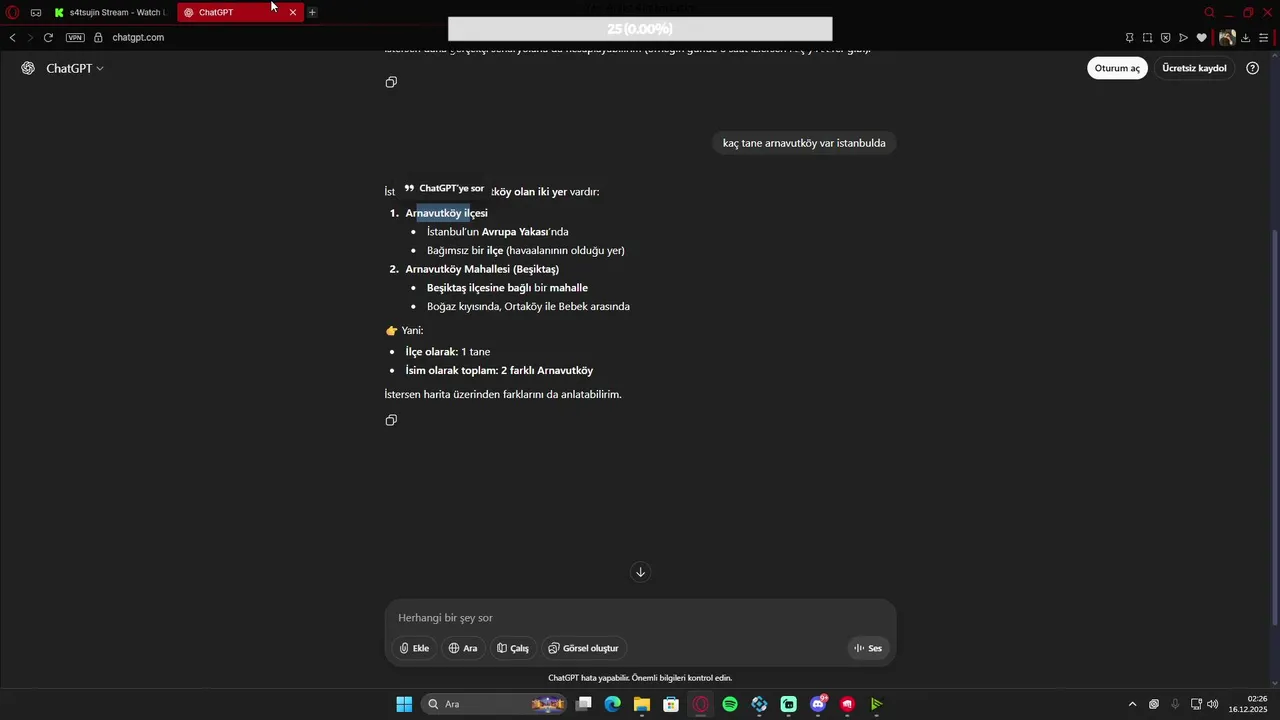Image resolution: width=1280 pixels, height=720 pixels.
Task: Click the Ara web search button
Action: click(462, 648)
